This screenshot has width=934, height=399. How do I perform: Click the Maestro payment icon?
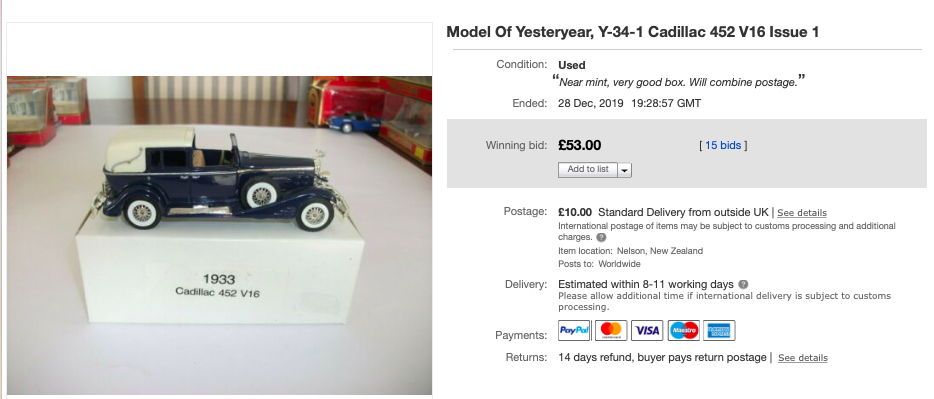(683, 331)
